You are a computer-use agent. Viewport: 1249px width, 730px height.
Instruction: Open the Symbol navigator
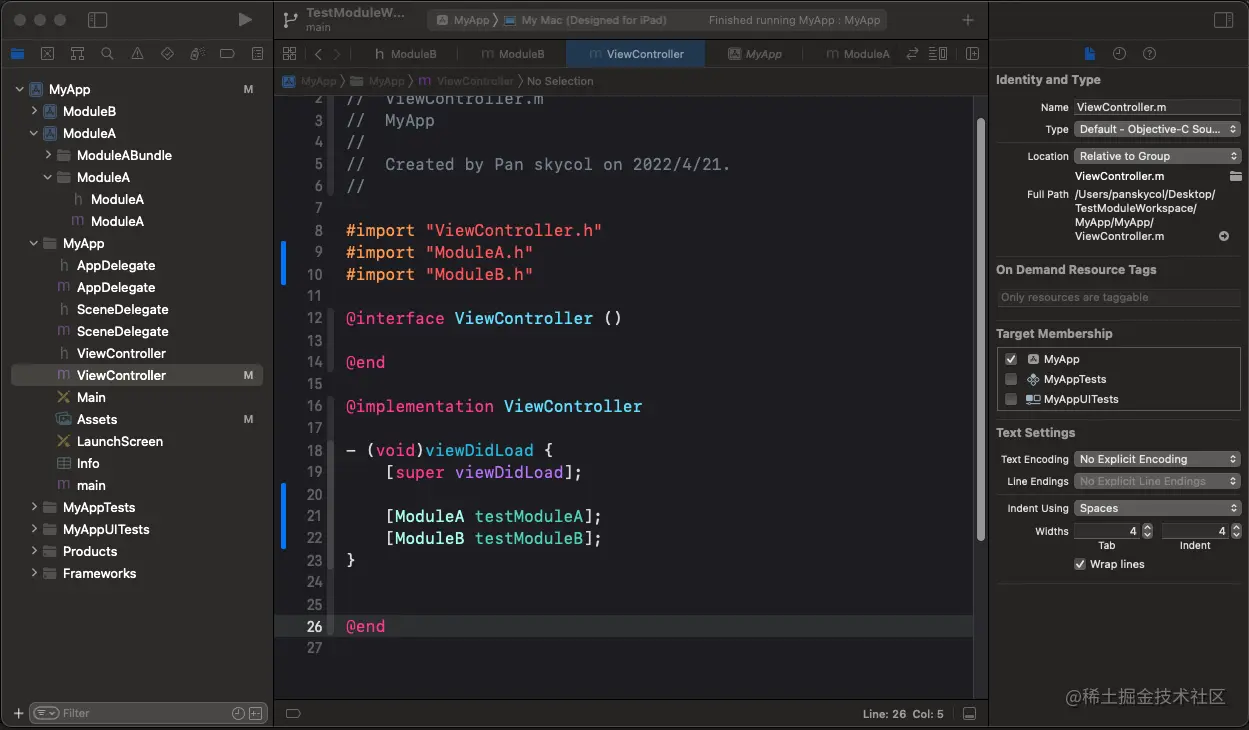point(77,54)
